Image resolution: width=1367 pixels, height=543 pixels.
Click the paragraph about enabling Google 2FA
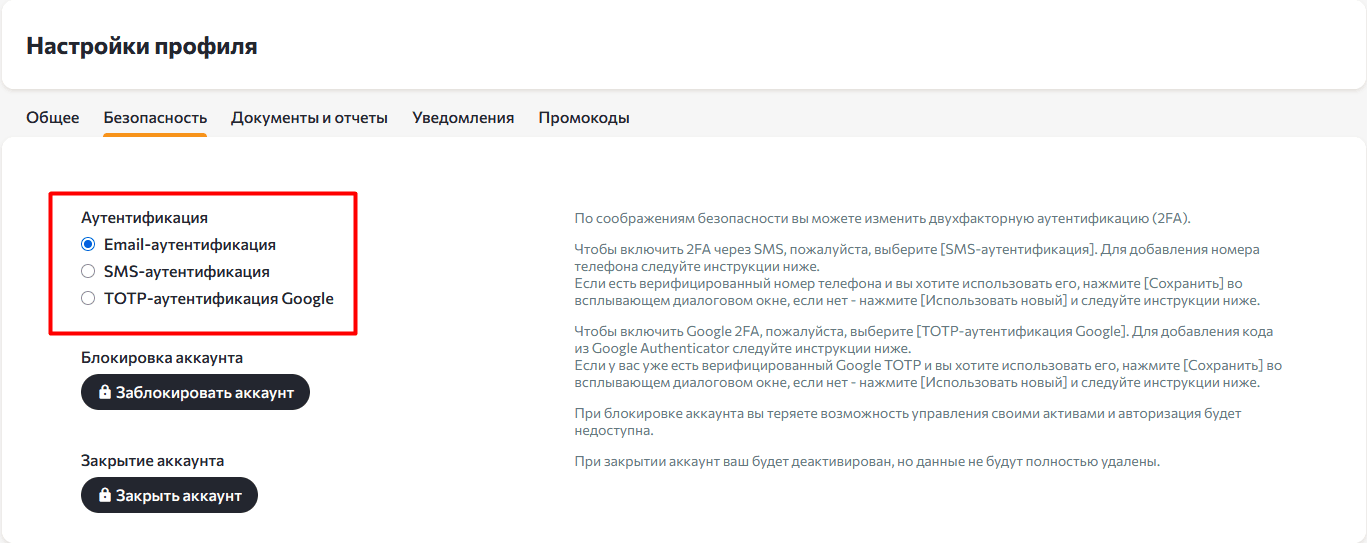coord(927,357)
